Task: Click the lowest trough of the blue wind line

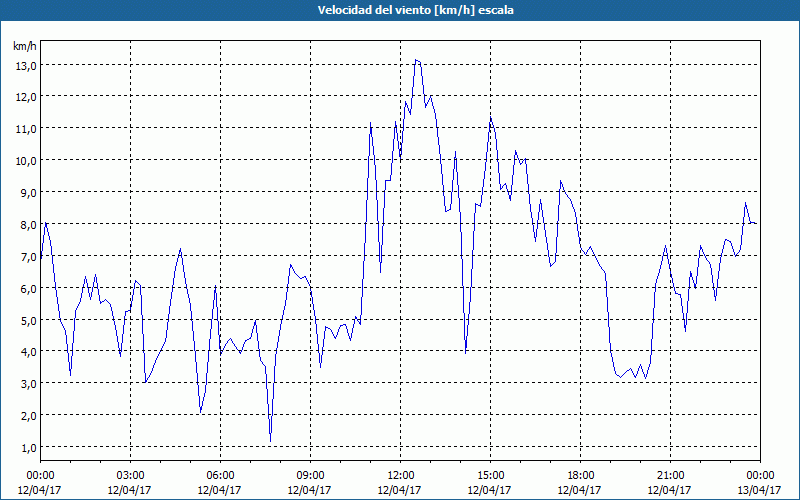Action: (x=270, y=441)
